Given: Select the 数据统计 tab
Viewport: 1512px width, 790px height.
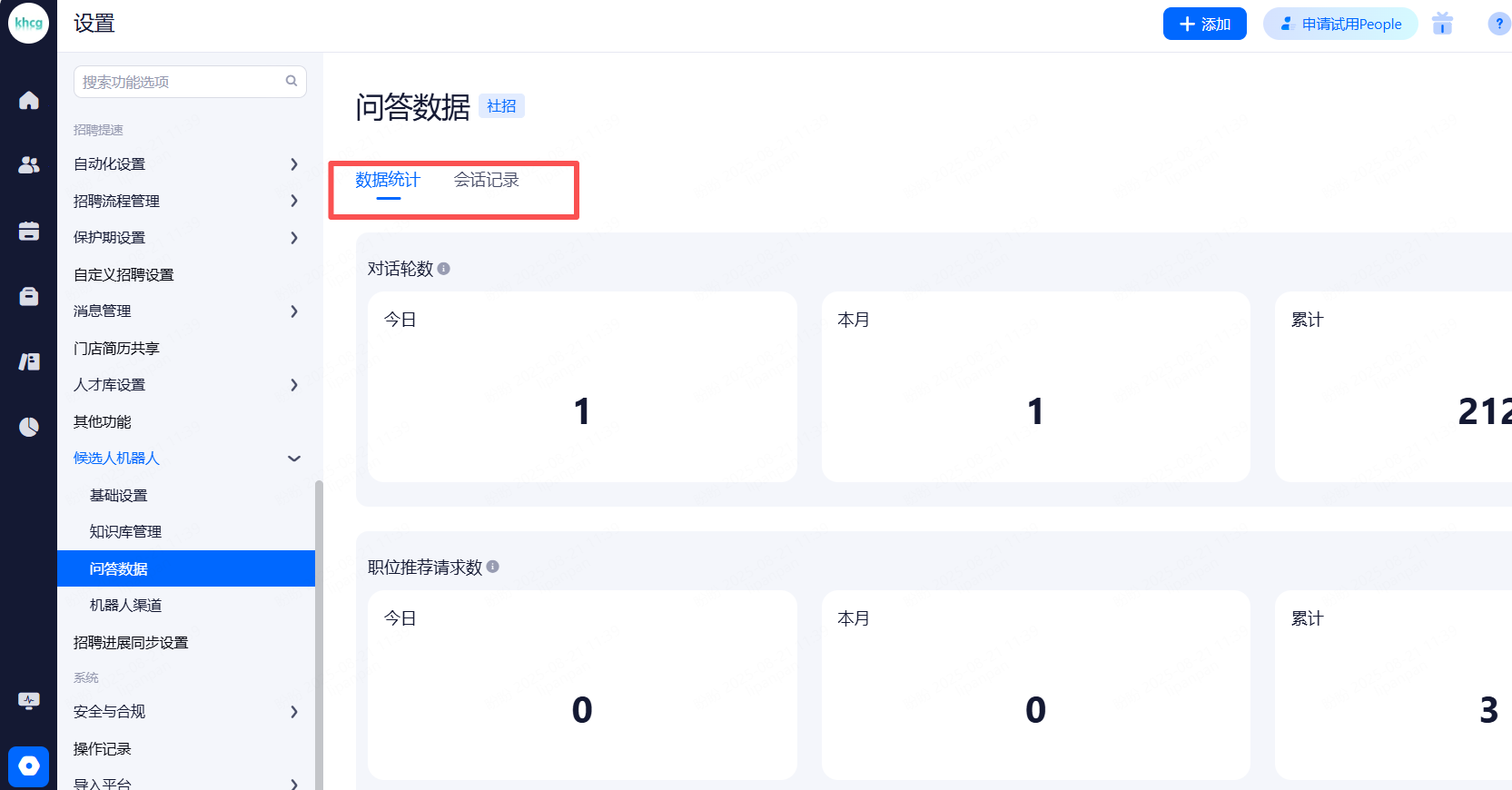Looking at the screenshot, I should [388, 180].
